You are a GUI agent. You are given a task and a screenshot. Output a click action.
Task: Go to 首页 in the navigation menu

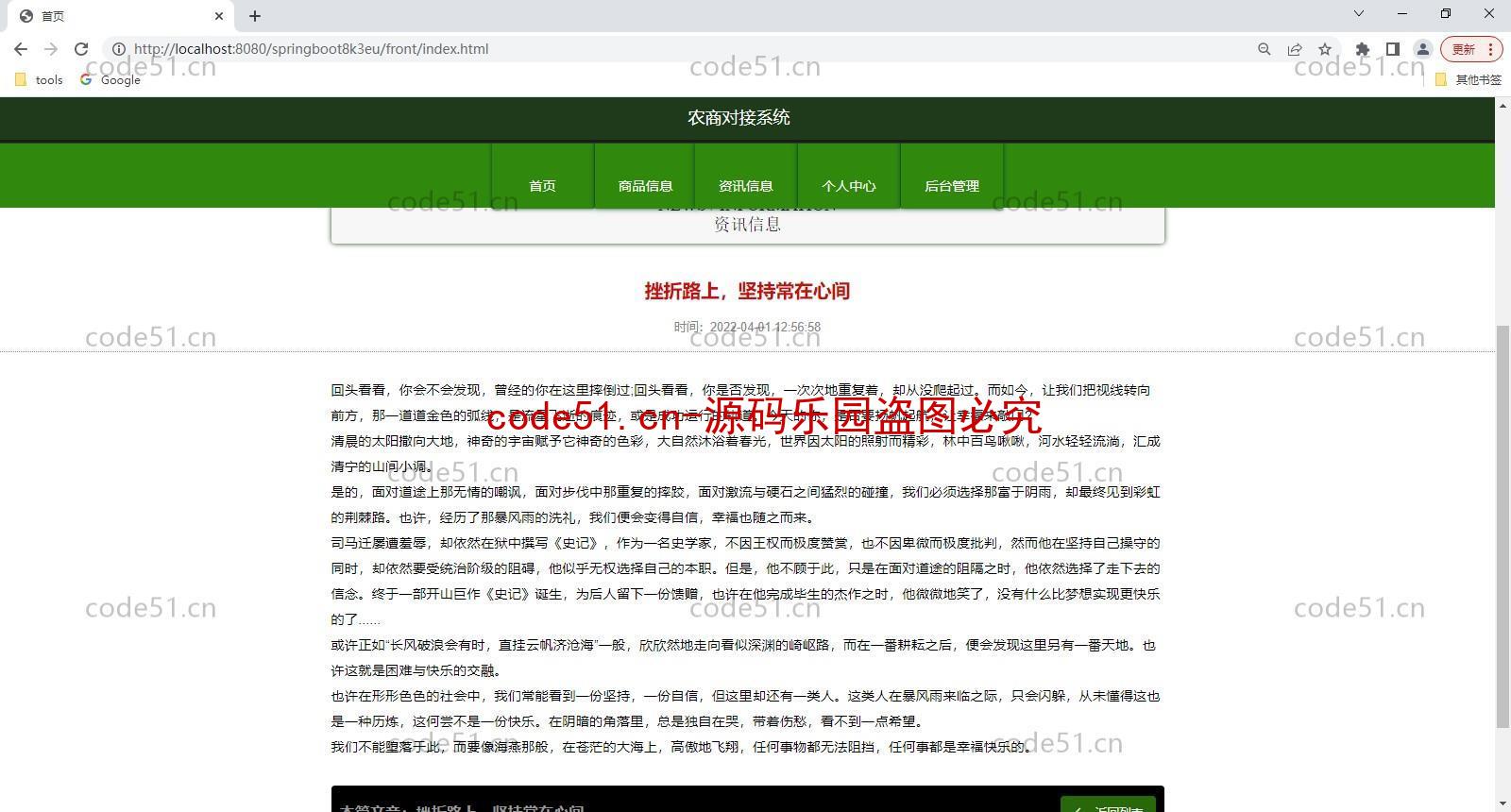click(543, 176)
